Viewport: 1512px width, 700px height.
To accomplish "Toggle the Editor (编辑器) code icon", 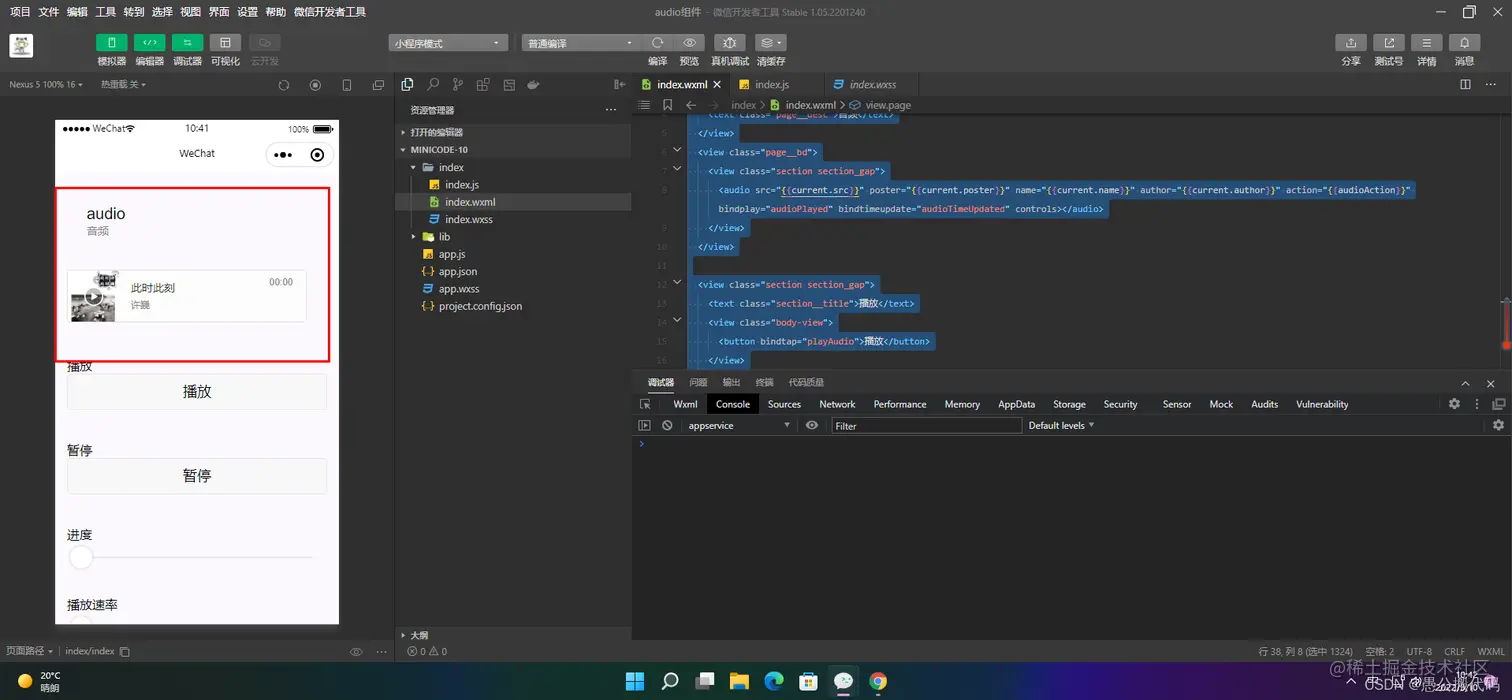I will click(x=149, y=43).
